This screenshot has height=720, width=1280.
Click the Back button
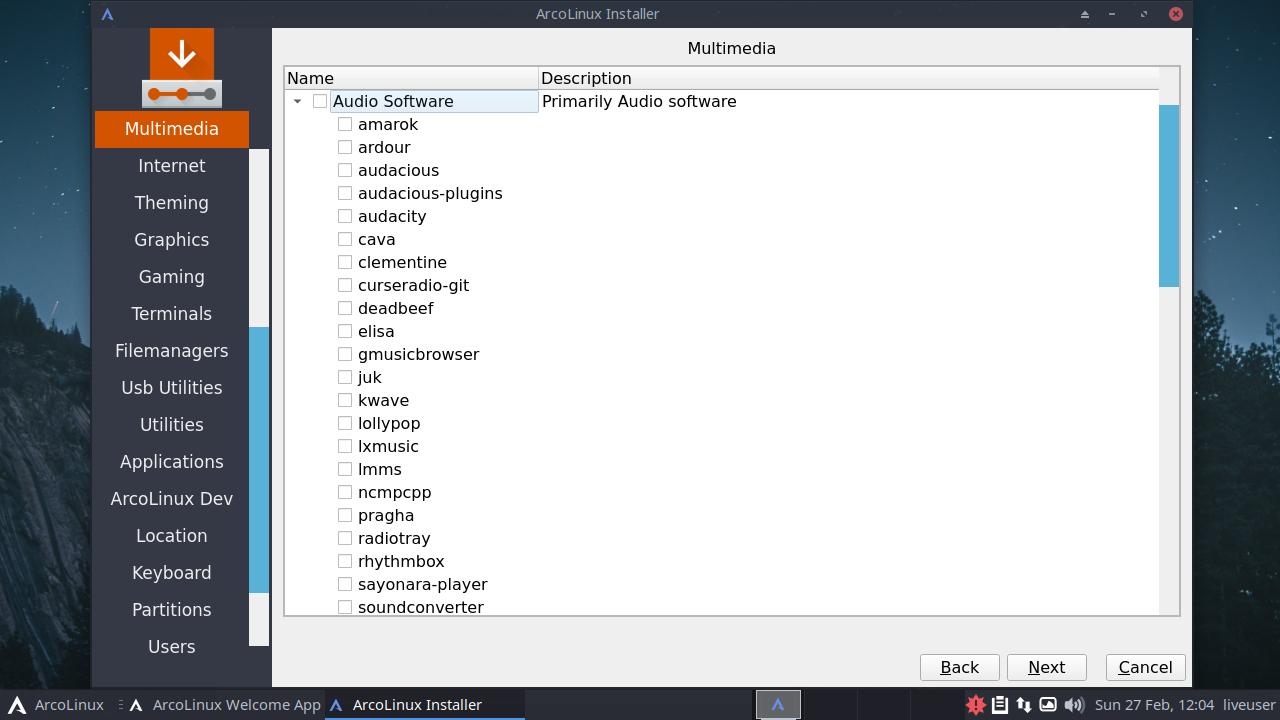pyautogui.click(x=960, y=667)
